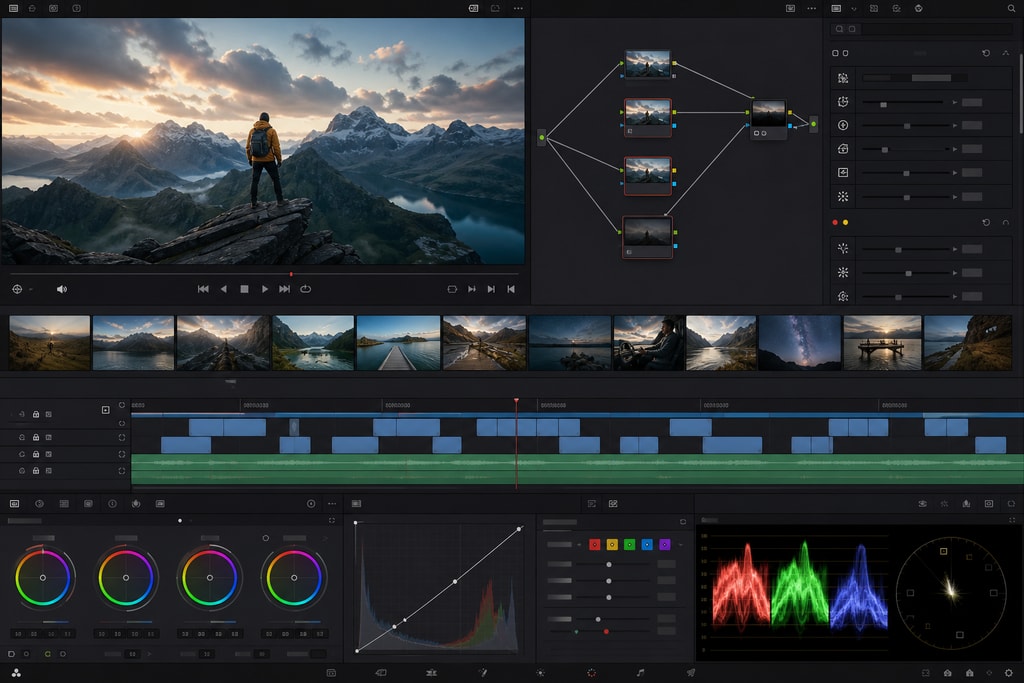Play the clip in reverse

click(224, 289)
